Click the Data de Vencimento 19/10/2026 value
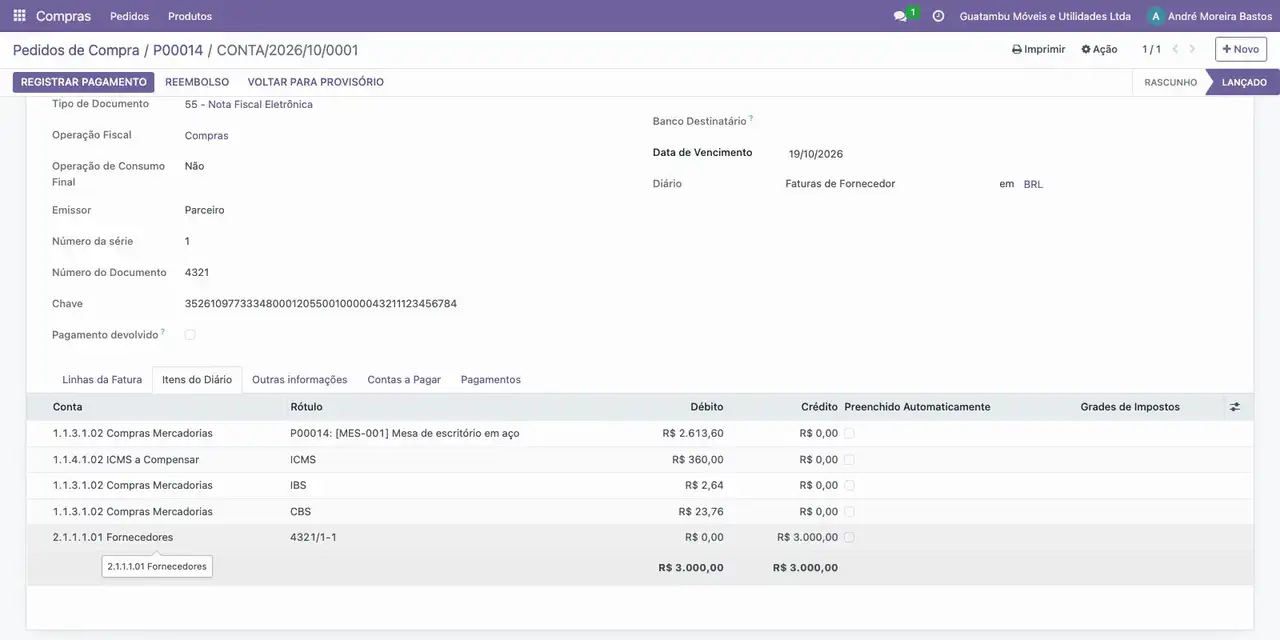The height and width of the screenshot is (640, 1280). coord(816,154)
